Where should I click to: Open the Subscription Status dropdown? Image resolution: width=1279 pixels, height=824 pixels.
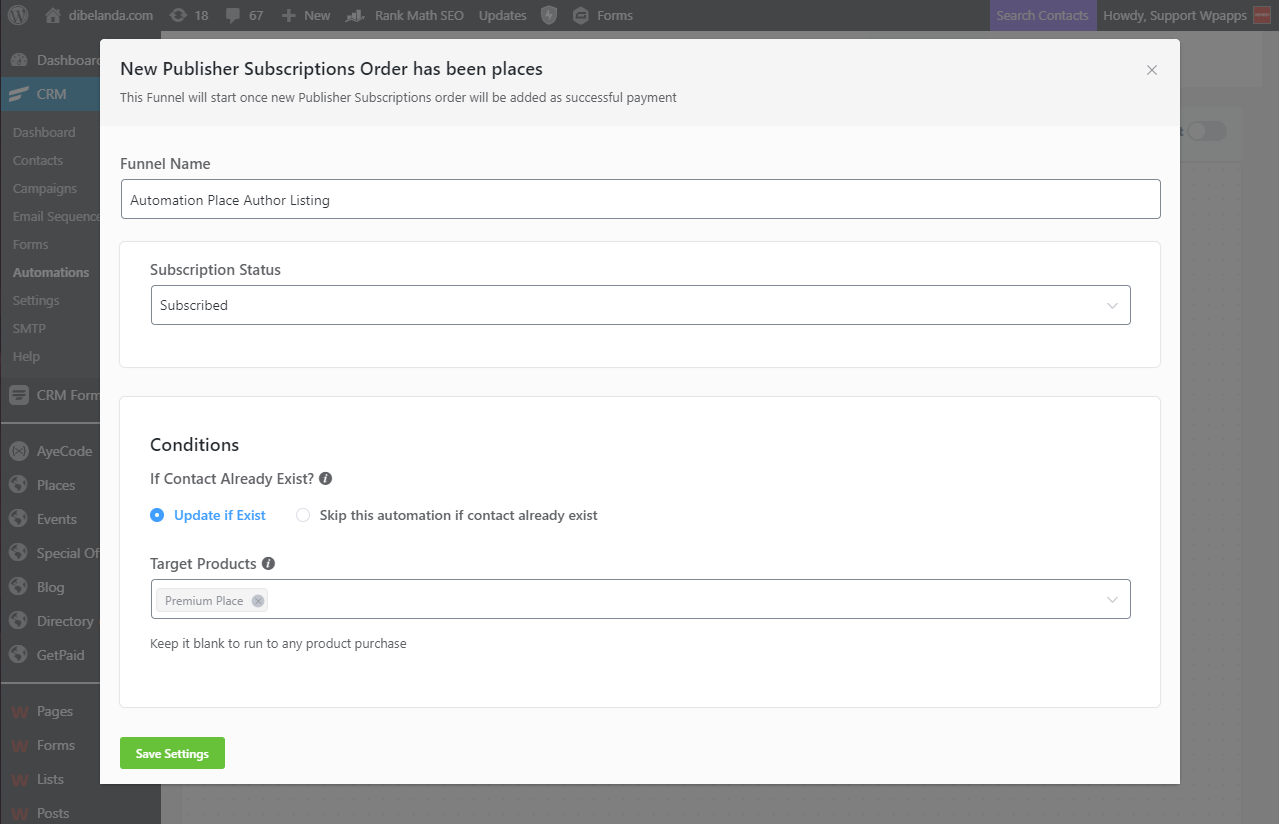click(x=640, y=305)
